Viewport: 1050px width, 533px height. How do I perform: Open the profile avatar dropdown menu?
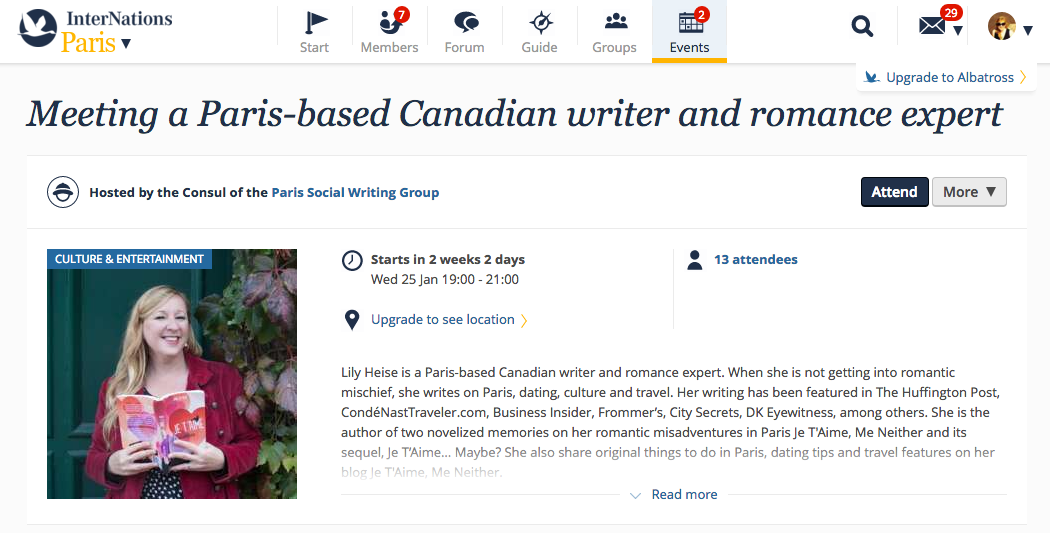[1010, 28]
